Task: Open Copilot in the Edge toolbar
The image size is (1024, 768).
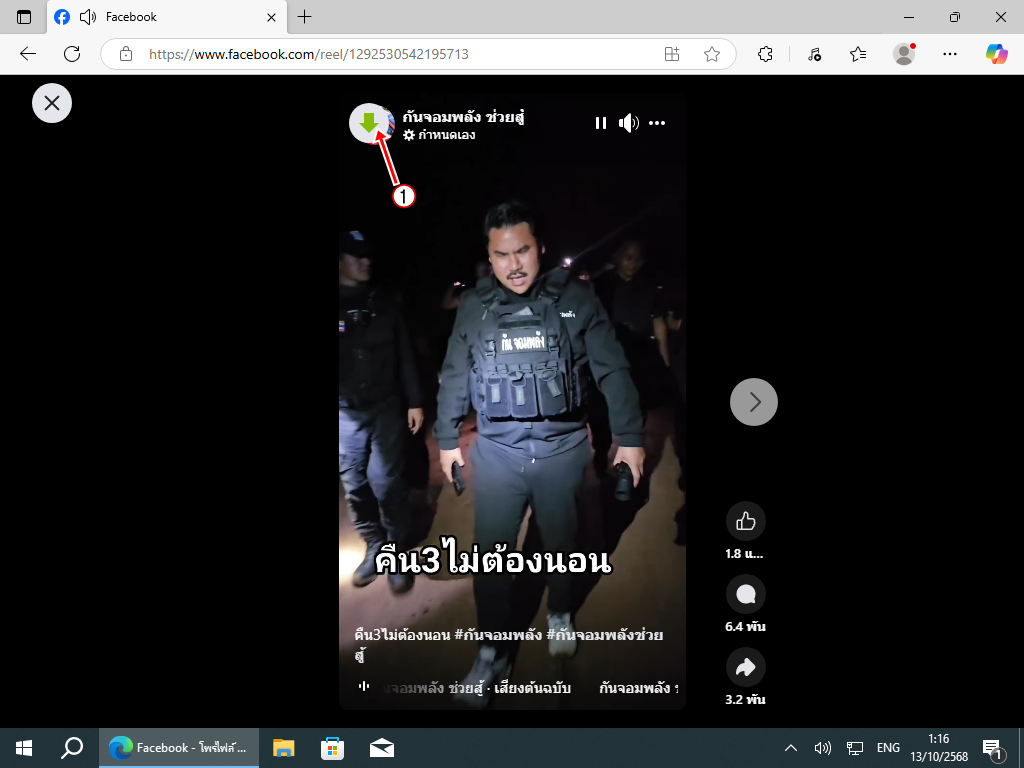Action: click(996, 54)
